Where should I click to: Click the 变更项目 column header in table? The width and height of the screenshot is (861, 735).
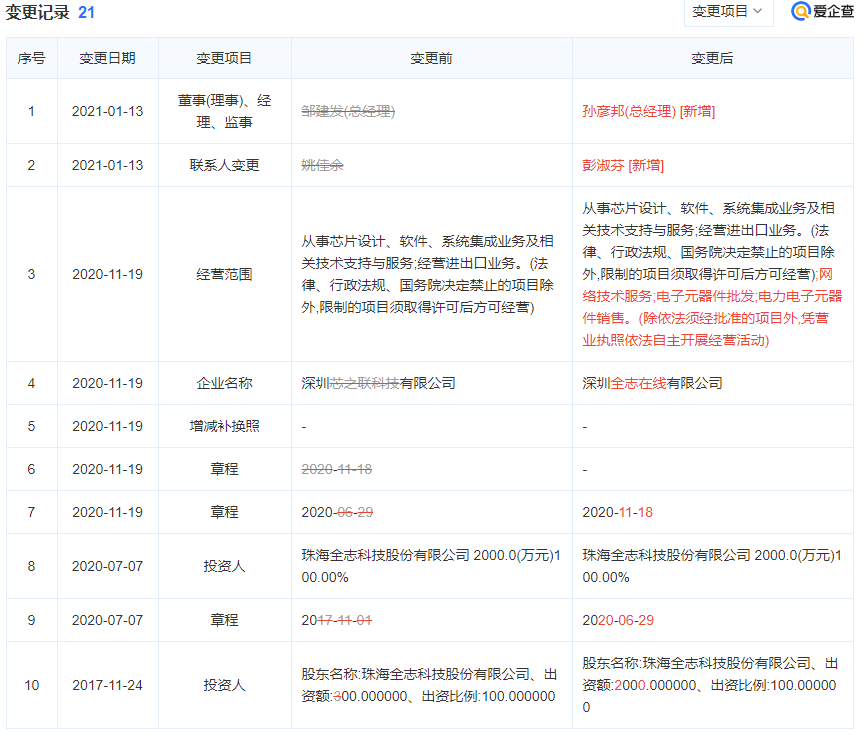(224, 58)
